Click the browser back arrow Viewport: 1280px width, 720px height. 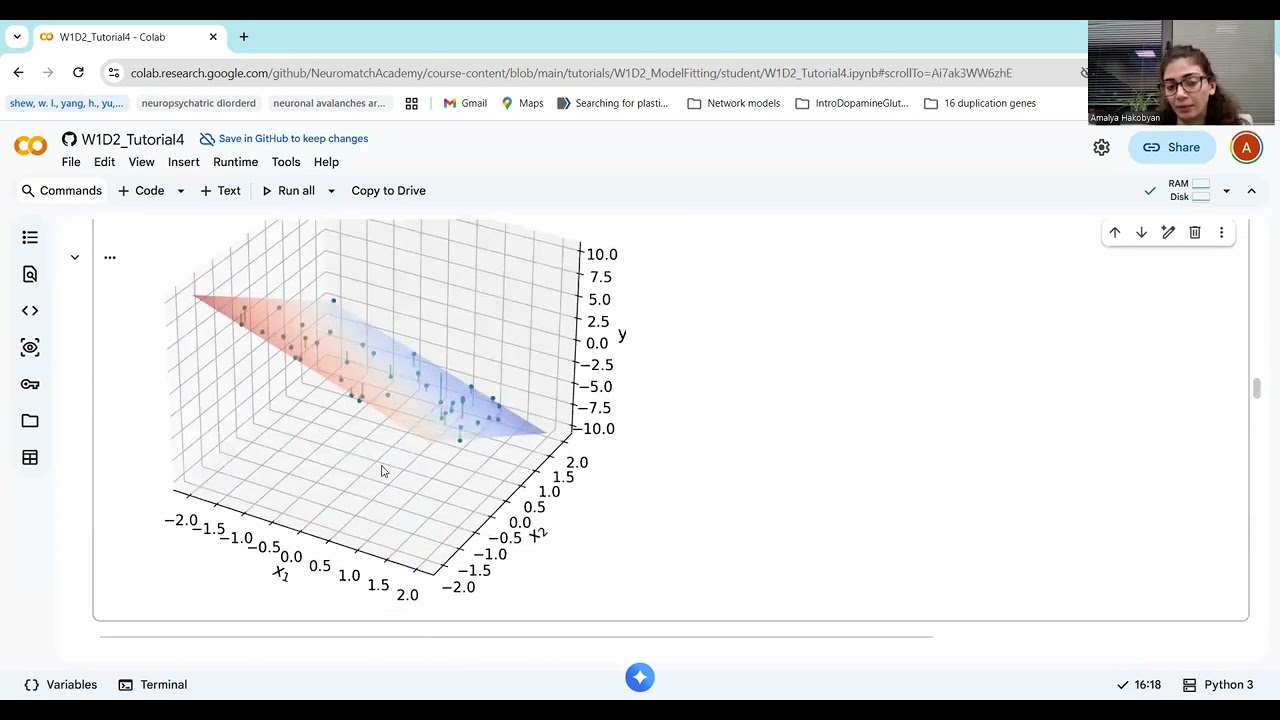click(x=18, y=72)
